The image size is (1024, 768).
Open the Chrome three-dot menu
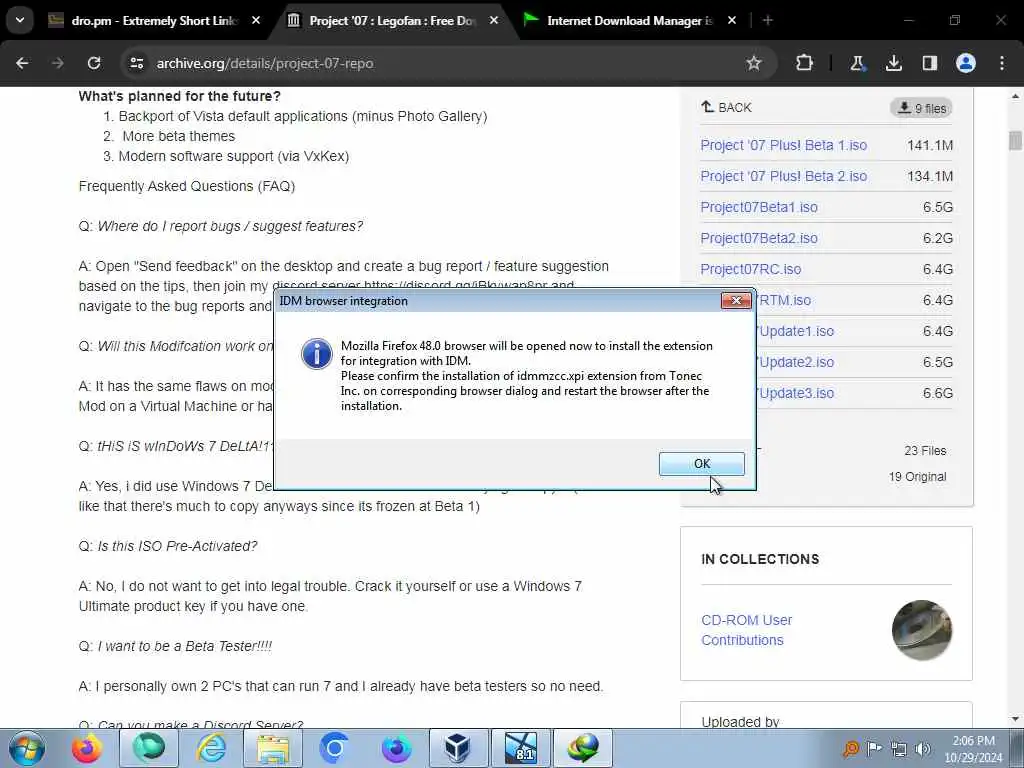tap(1002, 63)
